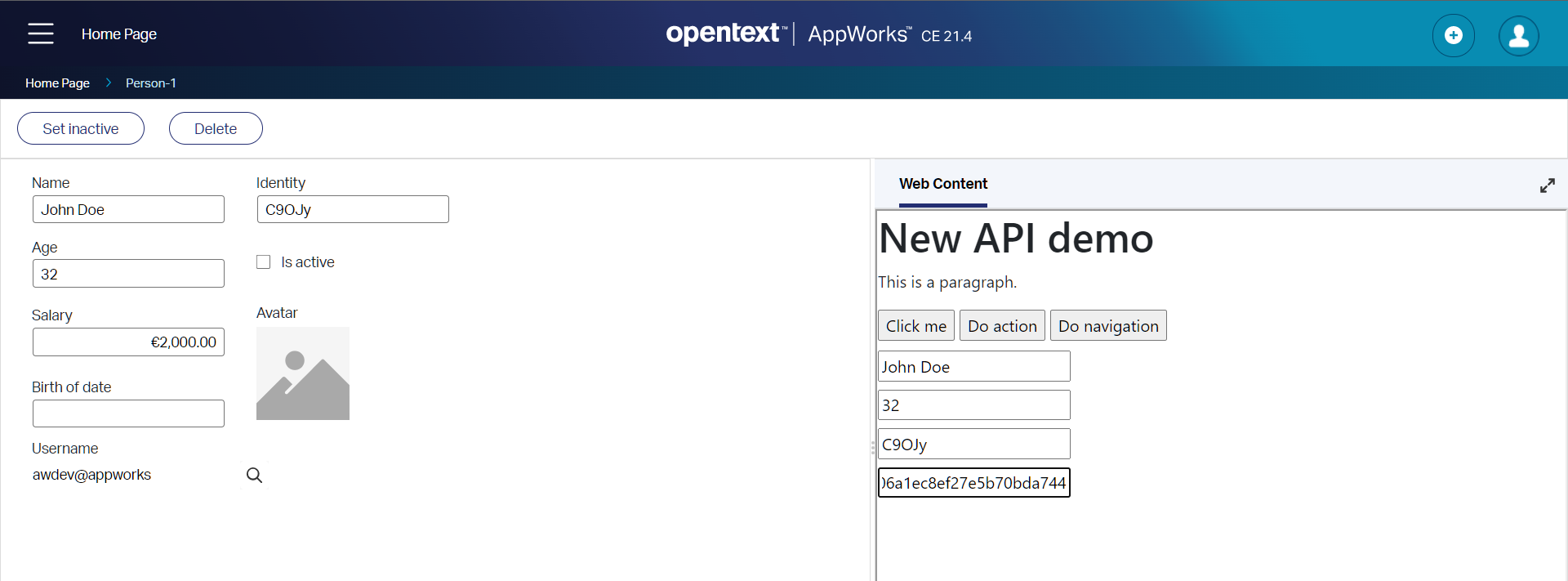Click the Birth of date field
Screen dimensions: 1568x581
128,413
